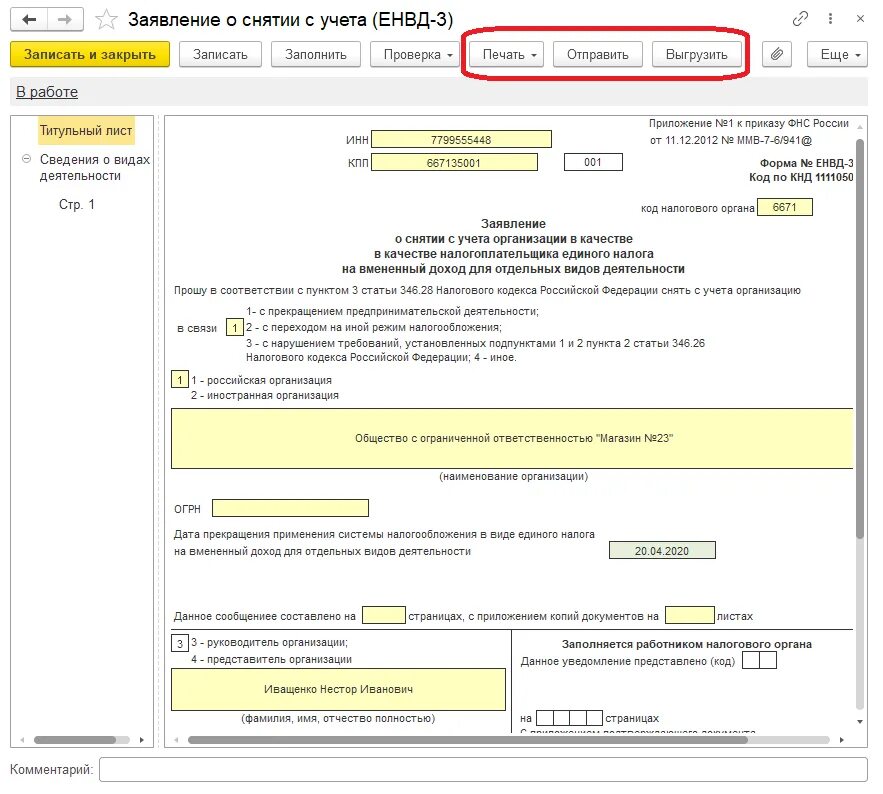Image resolution: width=883 pixels, height=794 pixels.
Task: Select Сведения о видах деятельности item
Action: click(95, 167)
